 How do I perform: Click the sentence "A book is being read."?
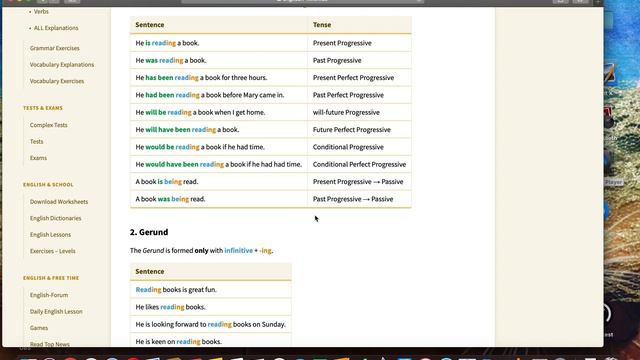[167, 182]
